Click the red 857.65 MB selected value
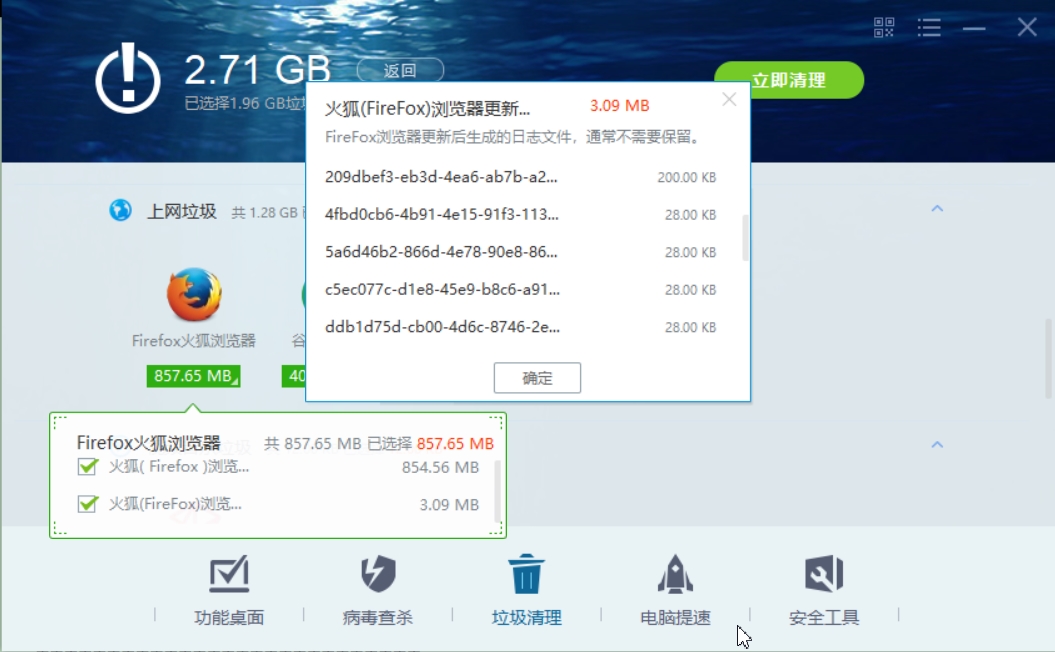 pyautogui.click(x=455, y=443)
